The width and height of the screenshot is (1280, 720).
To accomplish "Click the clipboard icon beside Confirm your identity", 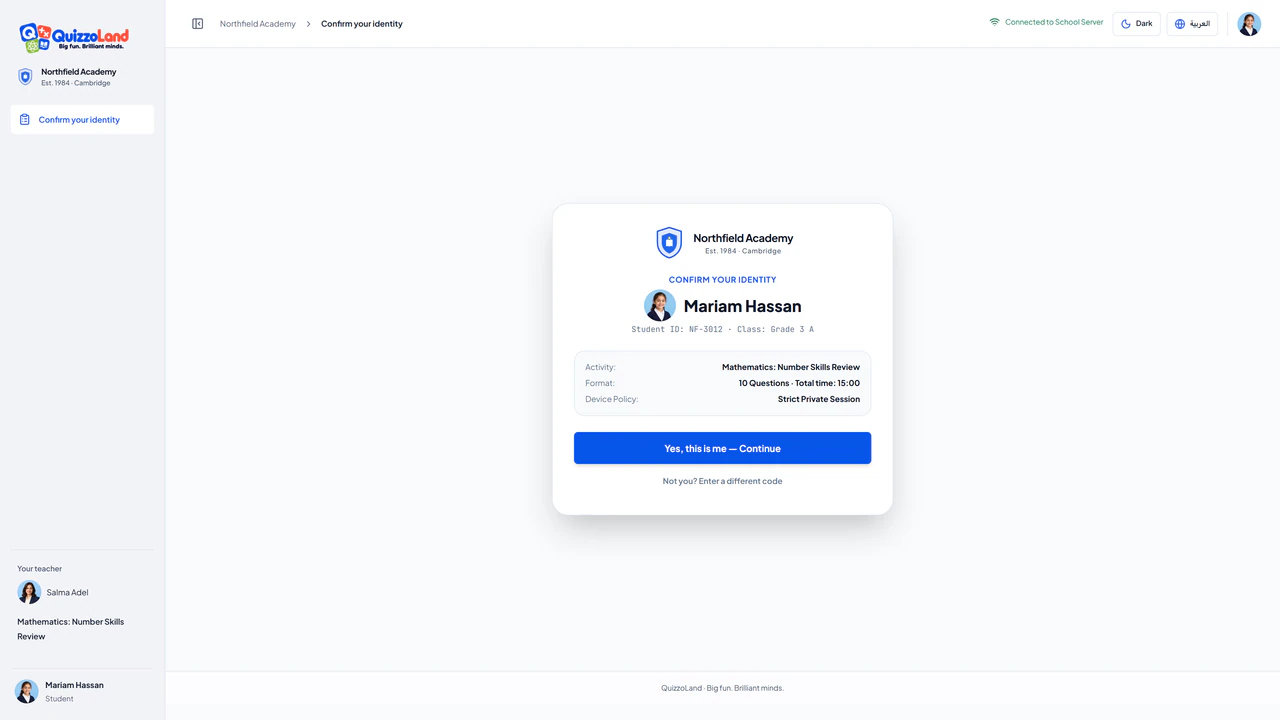I will tap(25, 120).
